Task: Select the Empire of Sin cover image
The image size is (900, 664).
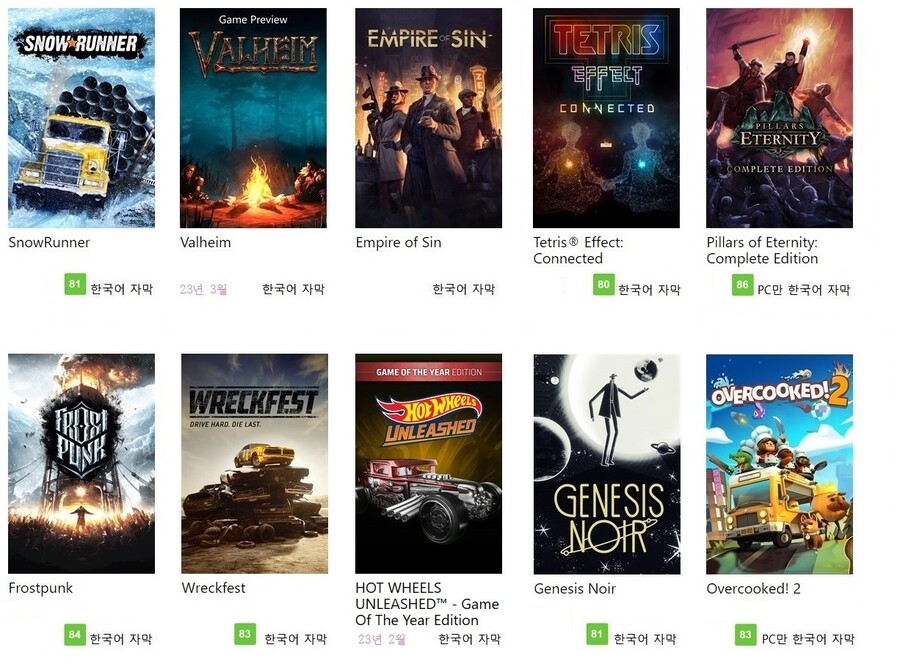Action: tap(428, 118)
